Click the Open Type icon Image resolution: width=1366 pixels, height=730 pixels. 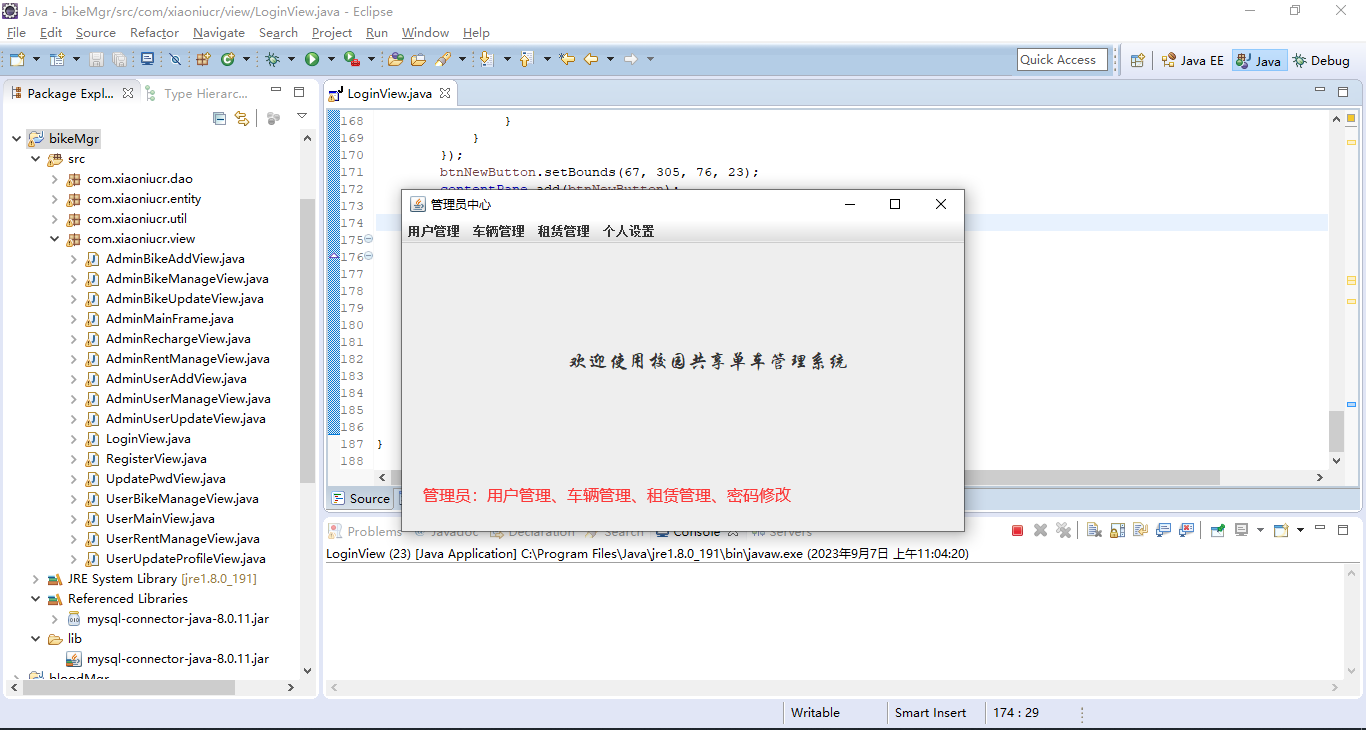tap(395, 59)
